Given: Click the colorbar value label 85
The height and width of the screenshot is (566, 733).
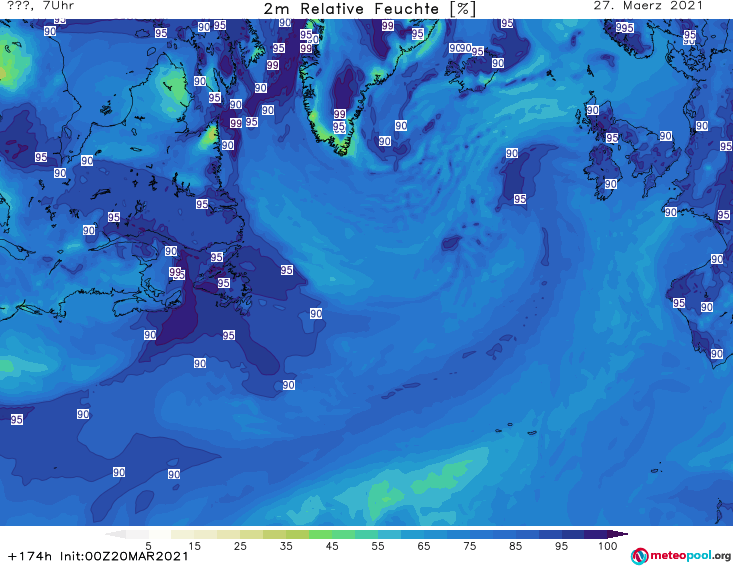Looking at the screenshot, I should 516,546.
